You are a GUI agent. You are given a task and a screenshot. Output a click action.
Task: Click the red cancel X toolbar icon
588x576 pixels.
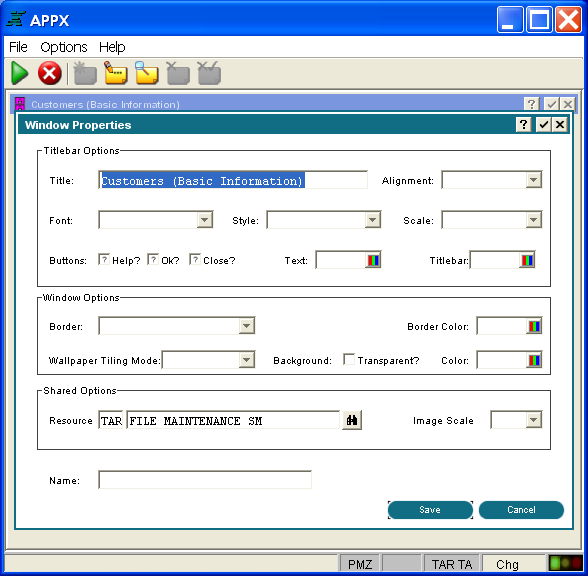click(x=50, y=73)
